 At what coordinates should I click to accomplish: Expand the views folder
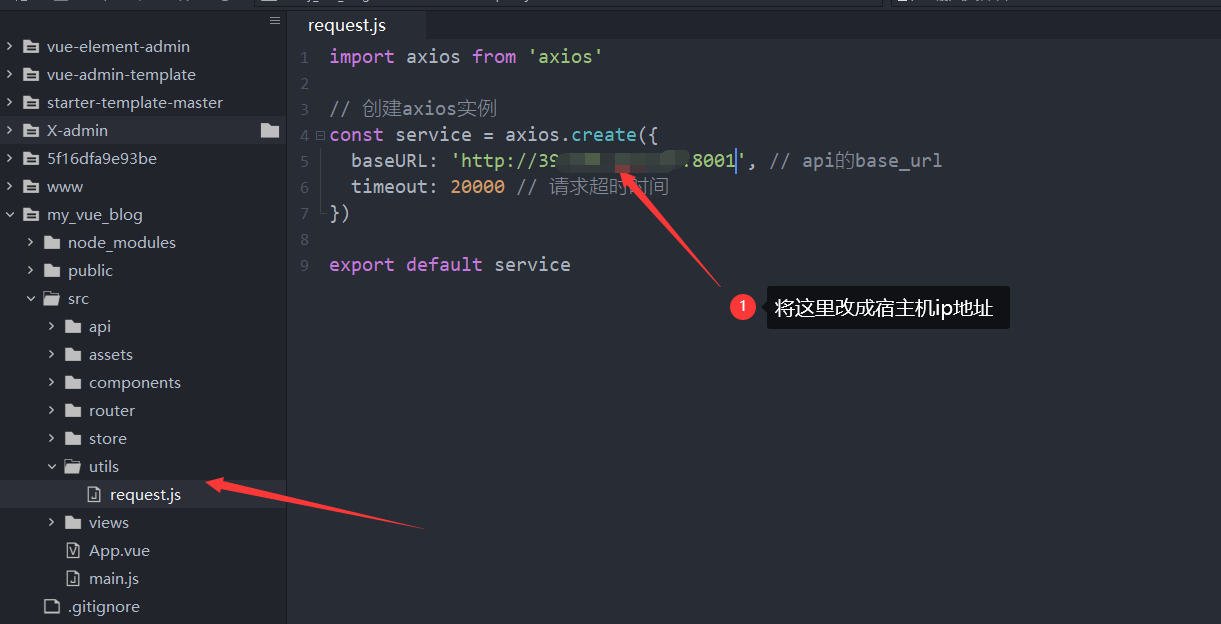(x=50, y=522)
